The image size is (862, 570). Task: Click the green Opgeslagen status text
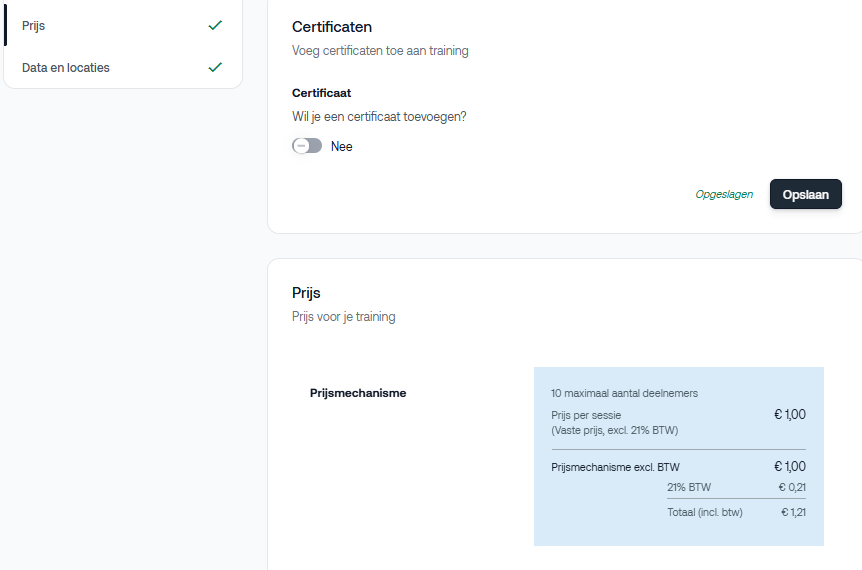click(x=724, y=194)
